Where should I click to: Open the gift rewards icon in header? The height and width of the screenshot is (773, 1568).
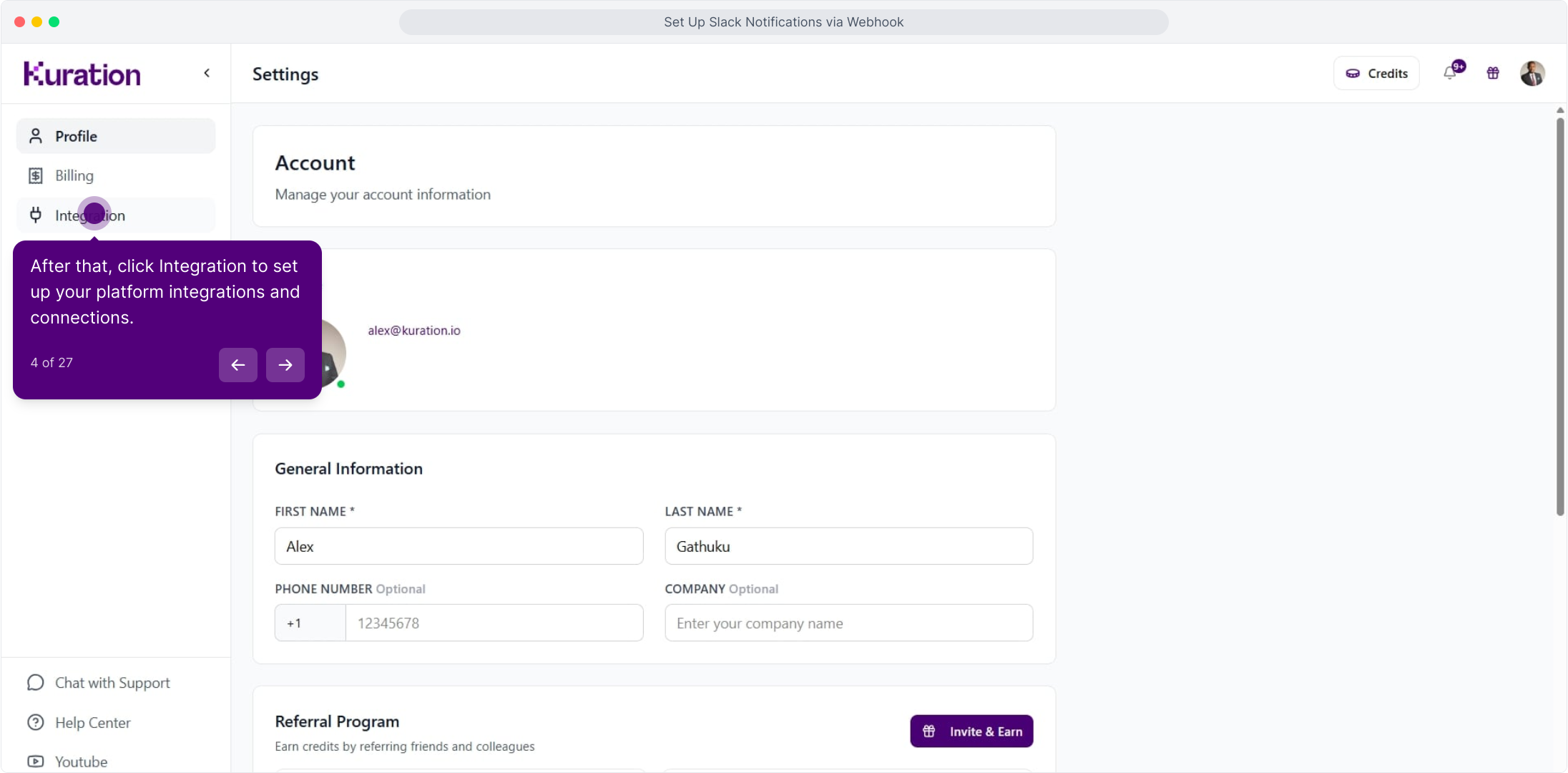click(1493, 73)
